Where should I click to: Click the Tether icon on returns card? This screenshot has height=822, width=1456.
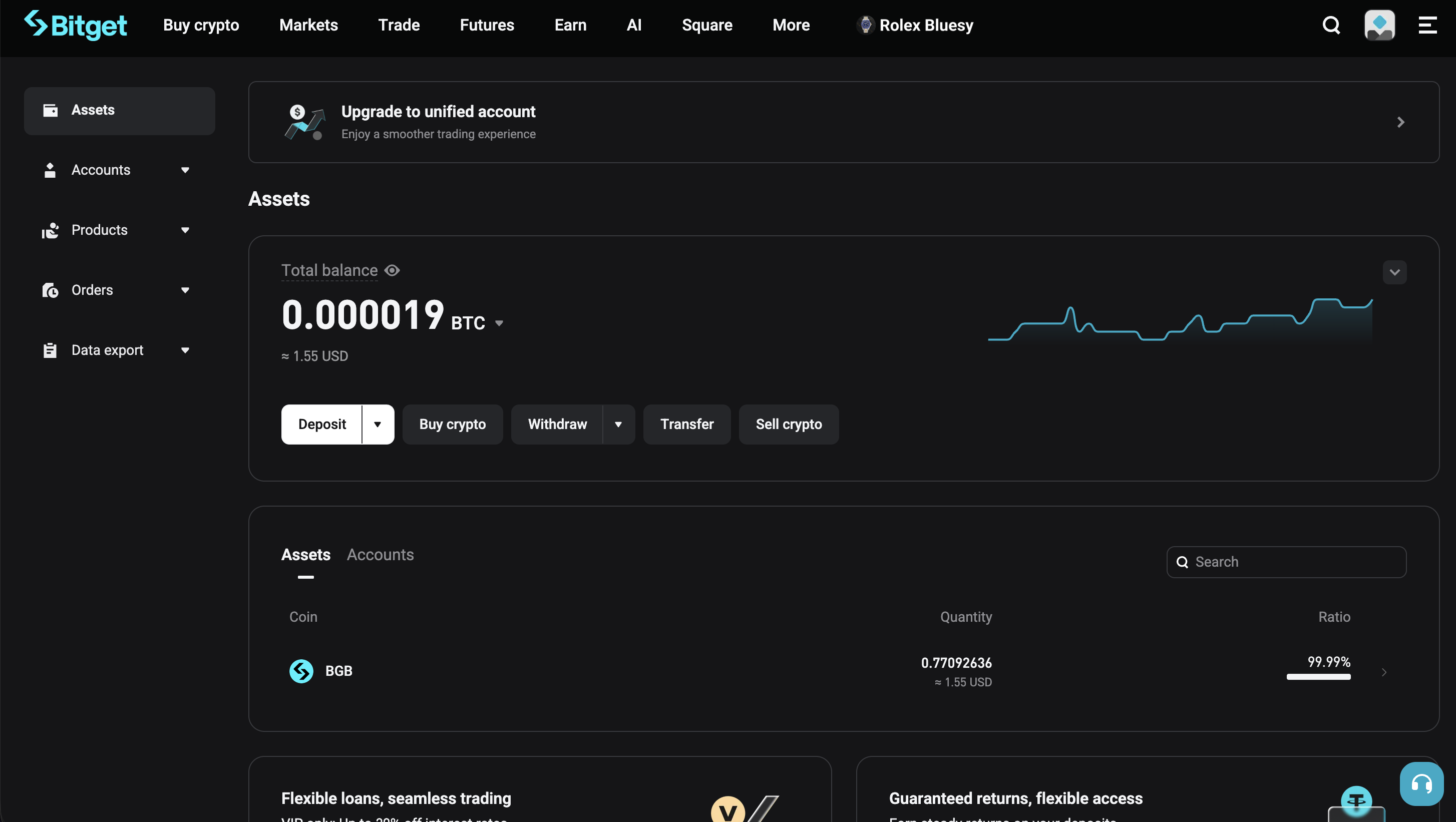point(1356,801)
